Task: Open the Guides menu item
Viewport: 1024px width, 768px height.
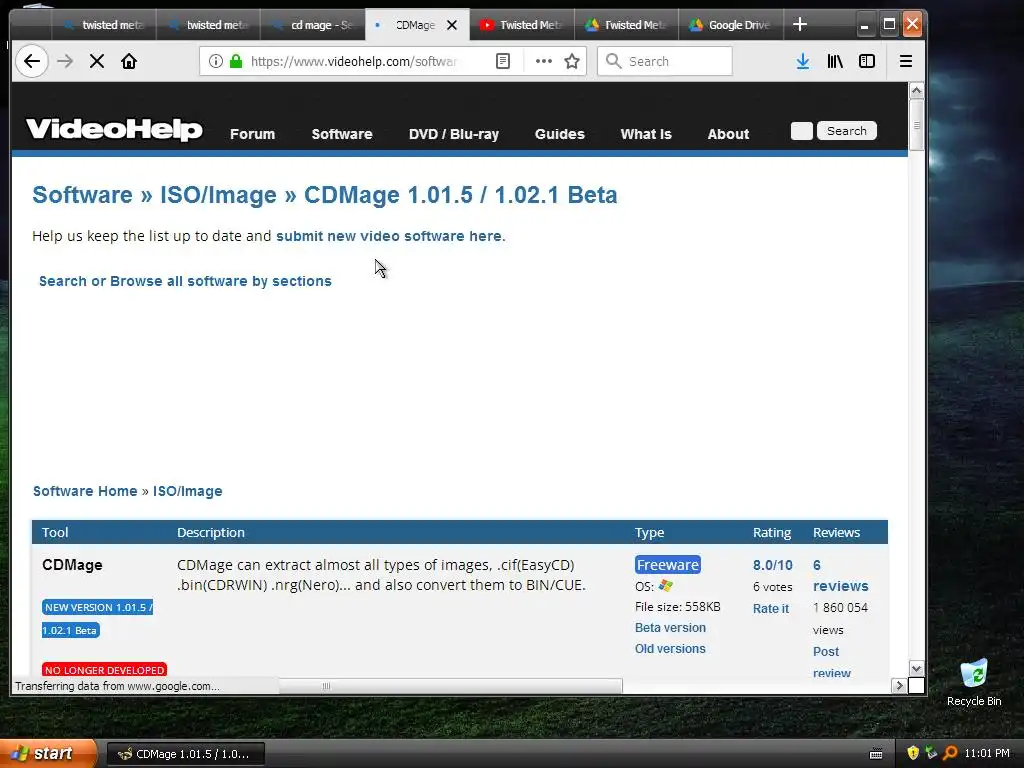Action: pos(560,134)
